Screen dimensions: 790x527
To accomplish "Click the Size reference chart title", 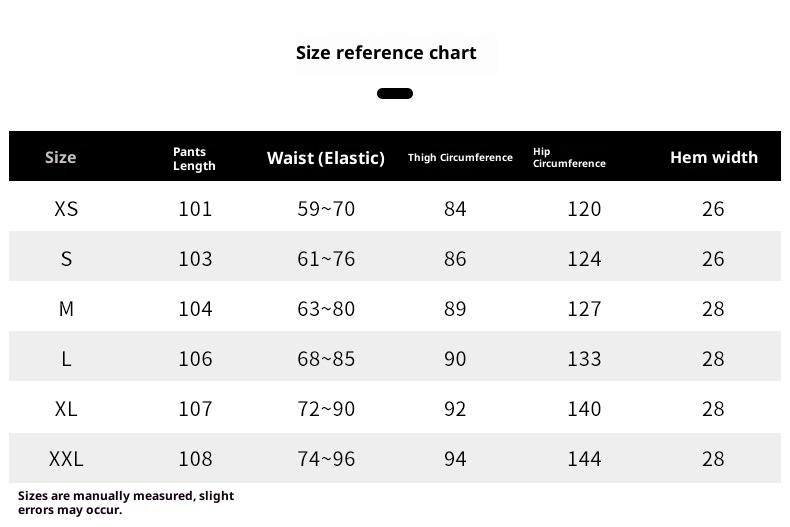I will (x=386, y=53).
